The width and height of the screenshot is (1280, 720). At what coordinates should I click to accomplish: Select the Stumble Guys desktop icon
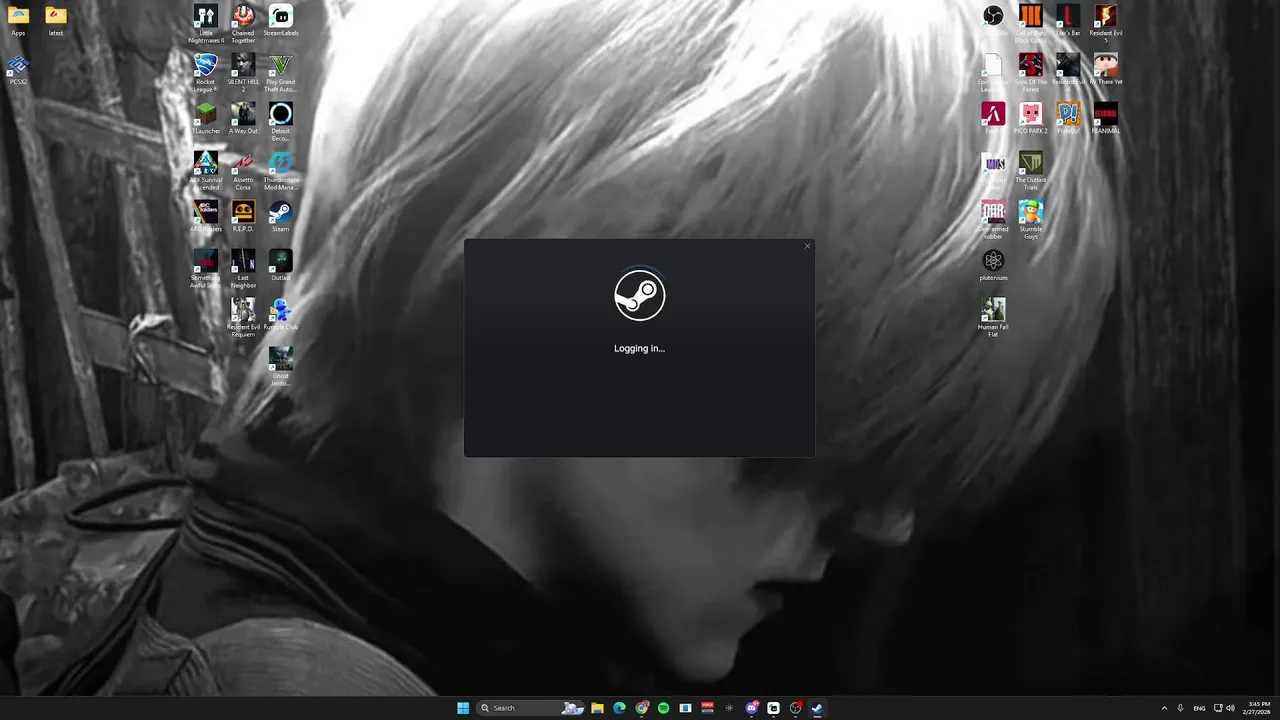tap(1031, 220)
